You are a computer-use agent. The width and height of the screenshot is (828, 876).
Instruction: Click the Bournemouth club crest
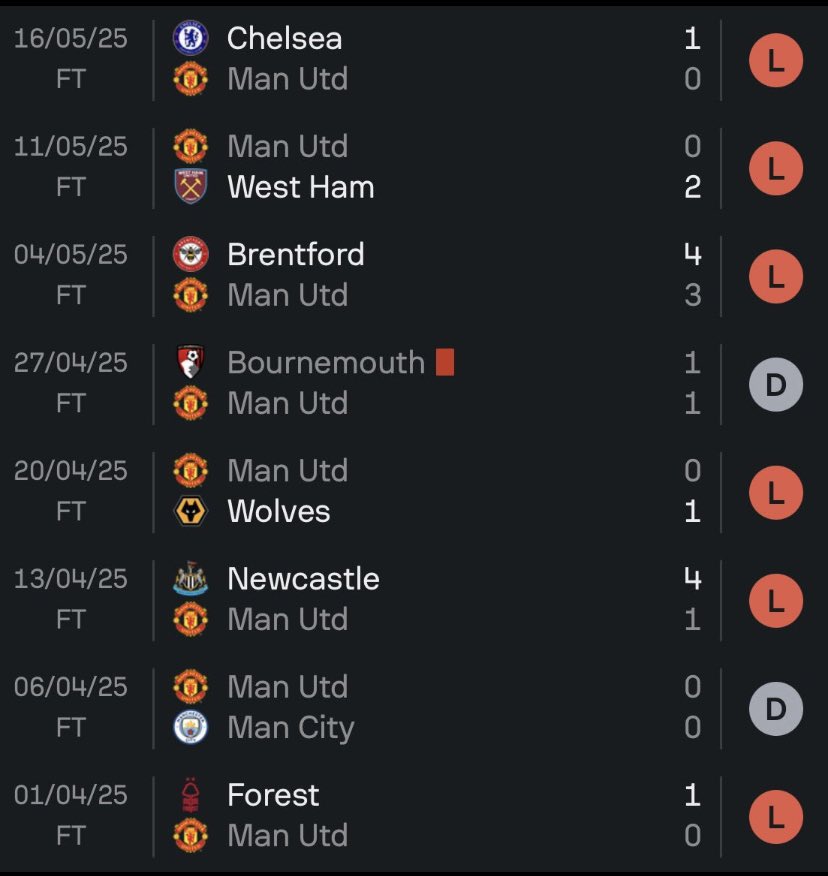click(x=191, y=362)
